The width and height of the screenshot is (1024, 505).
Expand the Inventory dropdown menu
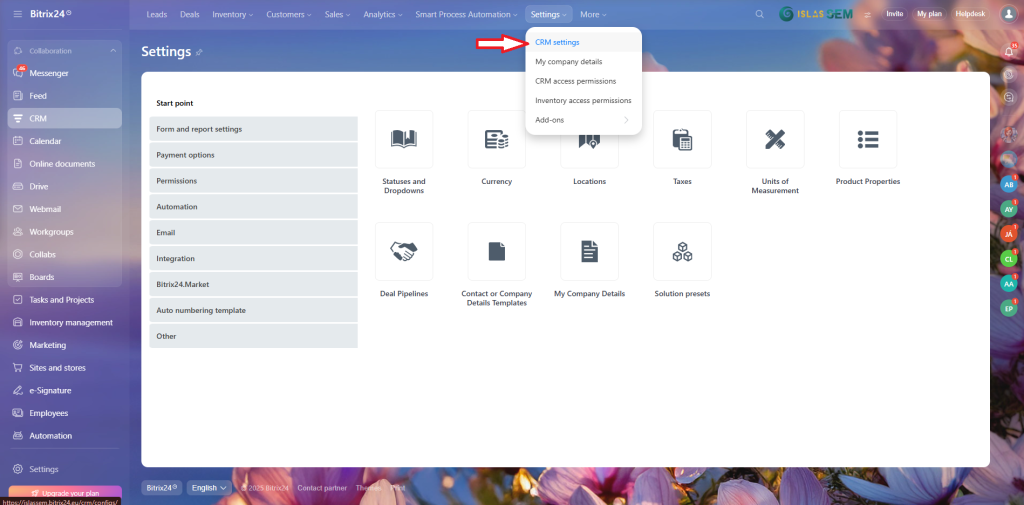pyautogui.click(x=233, y=14)
